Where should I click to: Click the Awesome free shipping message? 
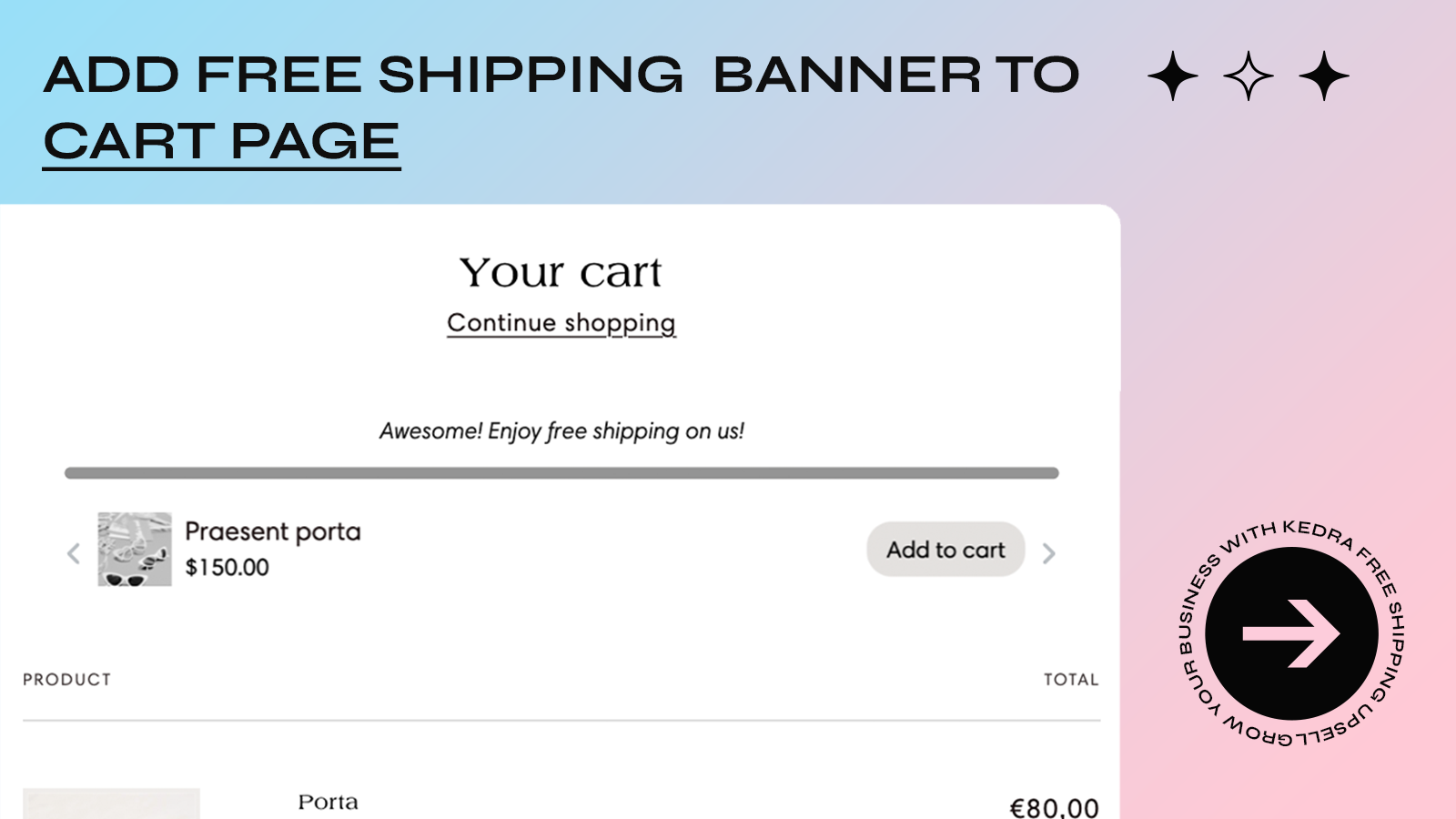coord(561,431)
